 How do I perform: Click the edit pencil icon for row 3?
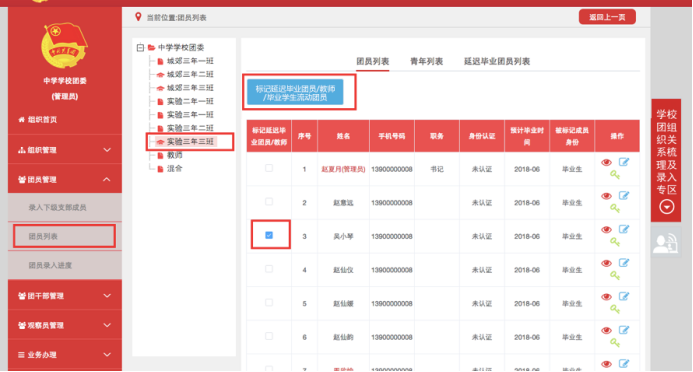pos(624,229)
